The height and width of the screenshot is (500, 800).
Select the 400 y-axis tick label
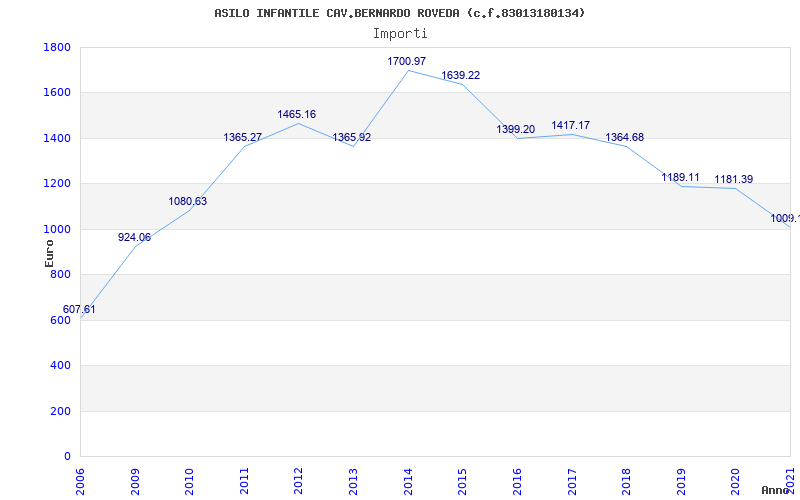coord(60,366)
